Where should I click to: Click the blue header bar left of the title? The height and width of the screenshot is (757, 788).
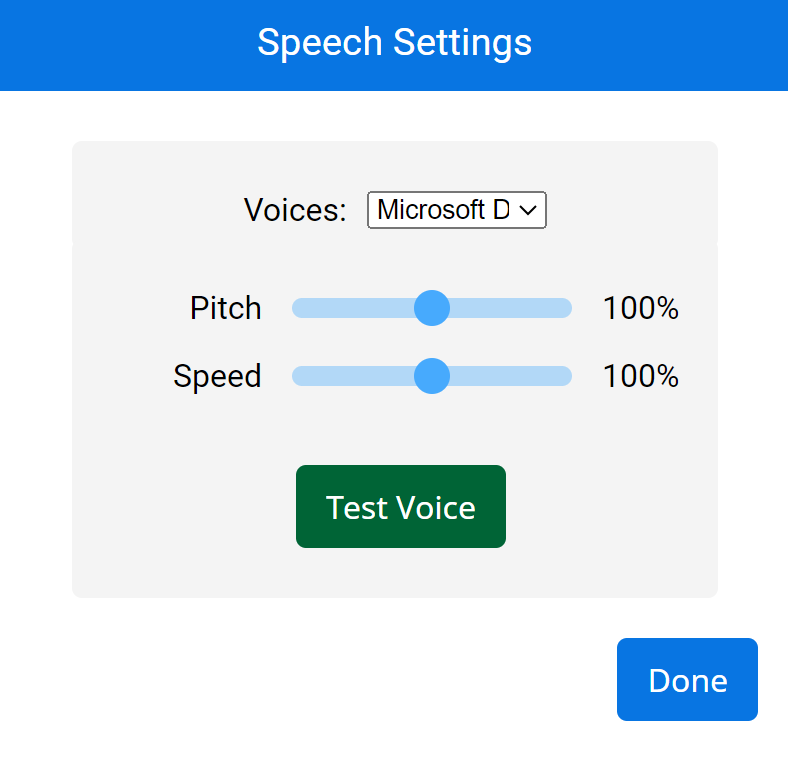tap(120, 45)
